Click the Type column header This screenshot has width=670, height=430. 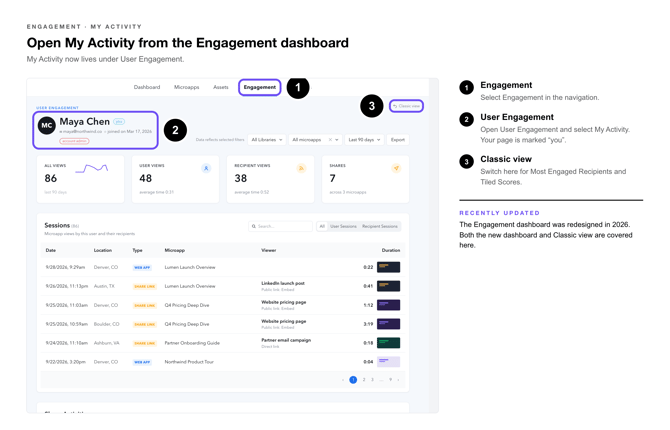tap(137, 250)
